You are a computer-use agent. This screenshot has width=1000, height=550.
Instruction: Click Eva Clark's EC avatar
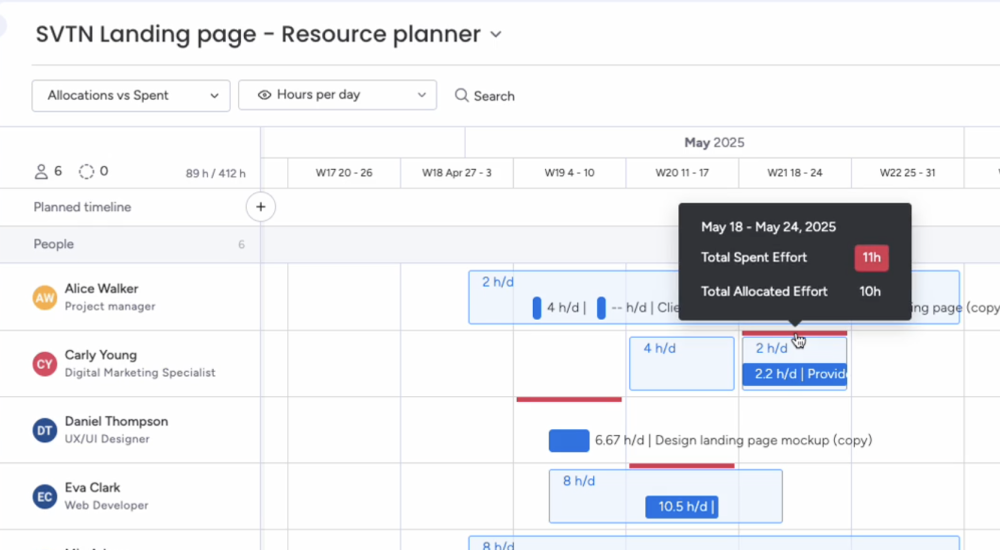(45, 496)
